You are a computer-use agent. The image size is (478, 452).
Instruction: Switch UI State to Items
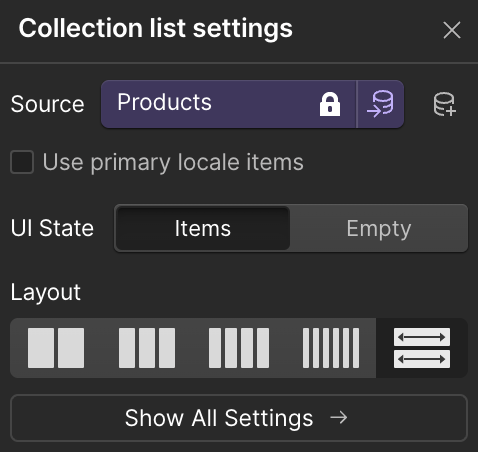click(203, 228)
